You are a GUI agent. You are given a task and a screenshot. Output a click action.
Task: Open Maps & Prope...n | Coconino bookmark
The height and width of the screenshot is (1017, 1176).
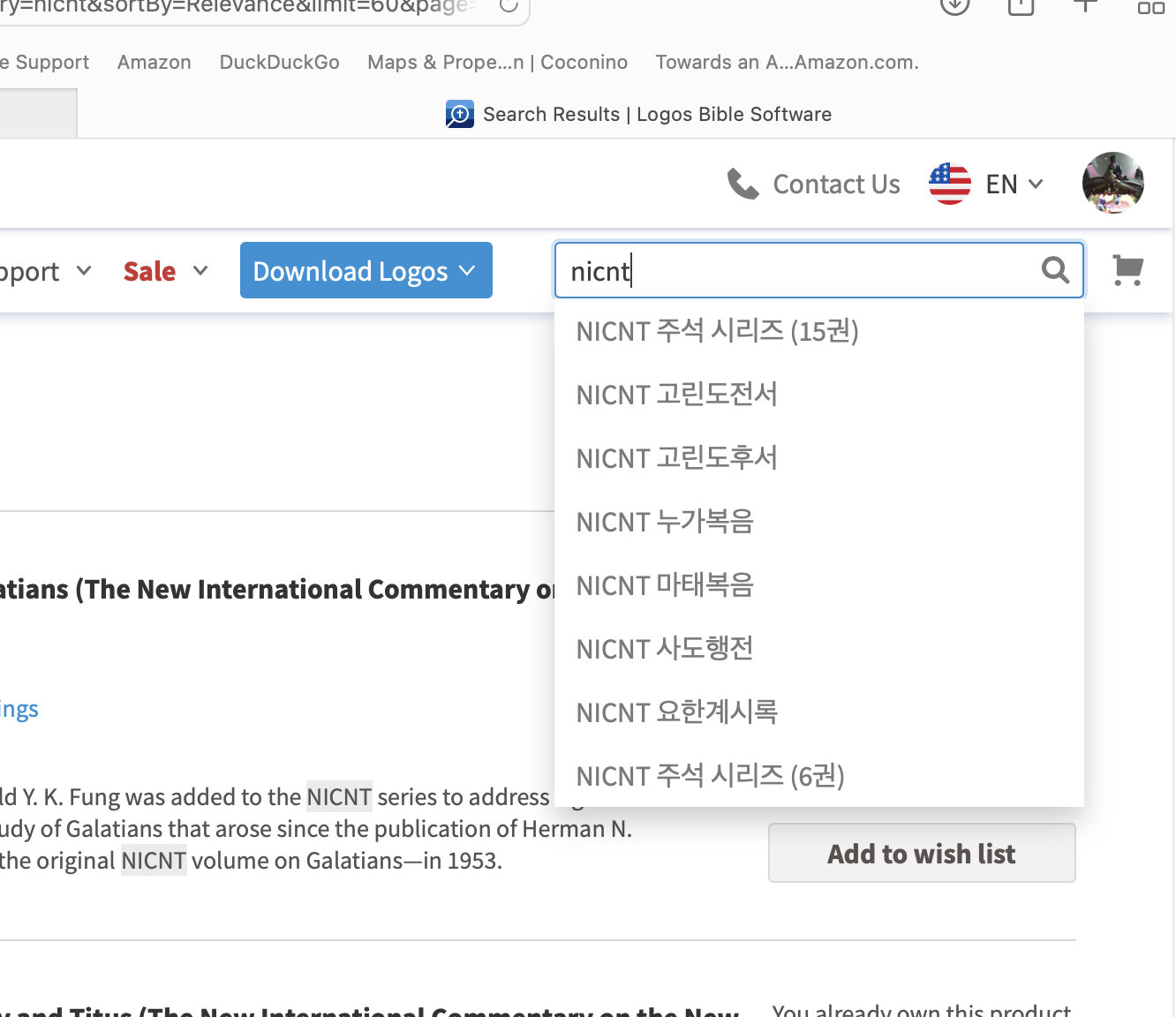click(498, 62)
